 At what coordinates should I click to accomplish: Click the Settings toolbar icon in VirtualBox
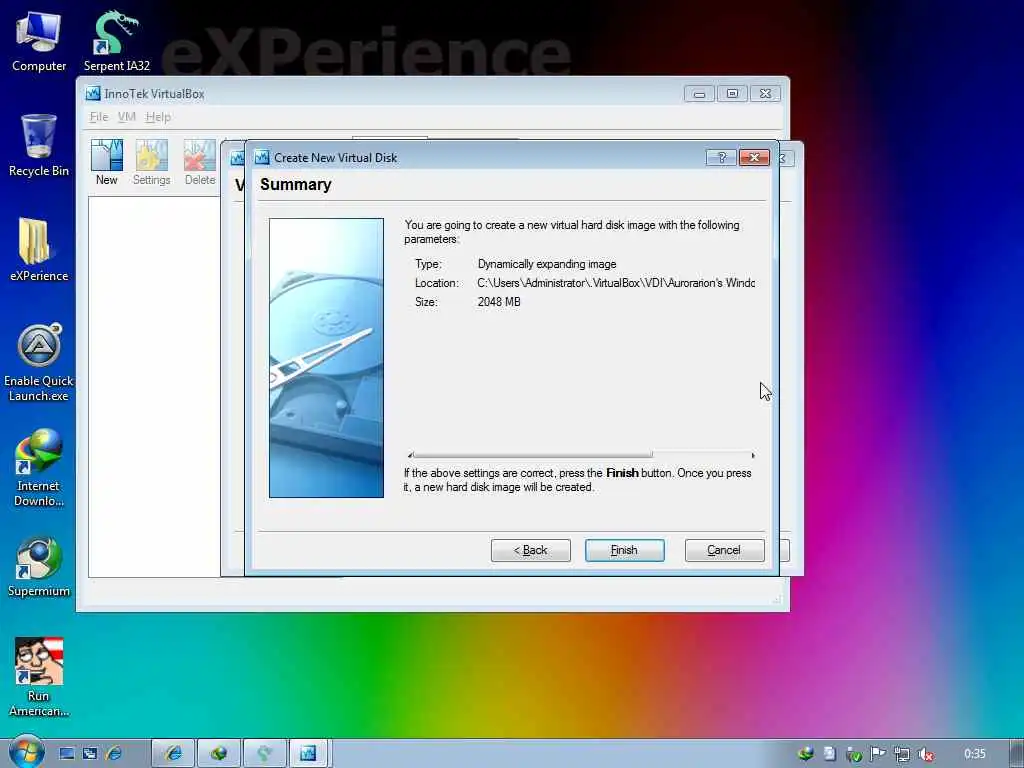pos(152,163)
